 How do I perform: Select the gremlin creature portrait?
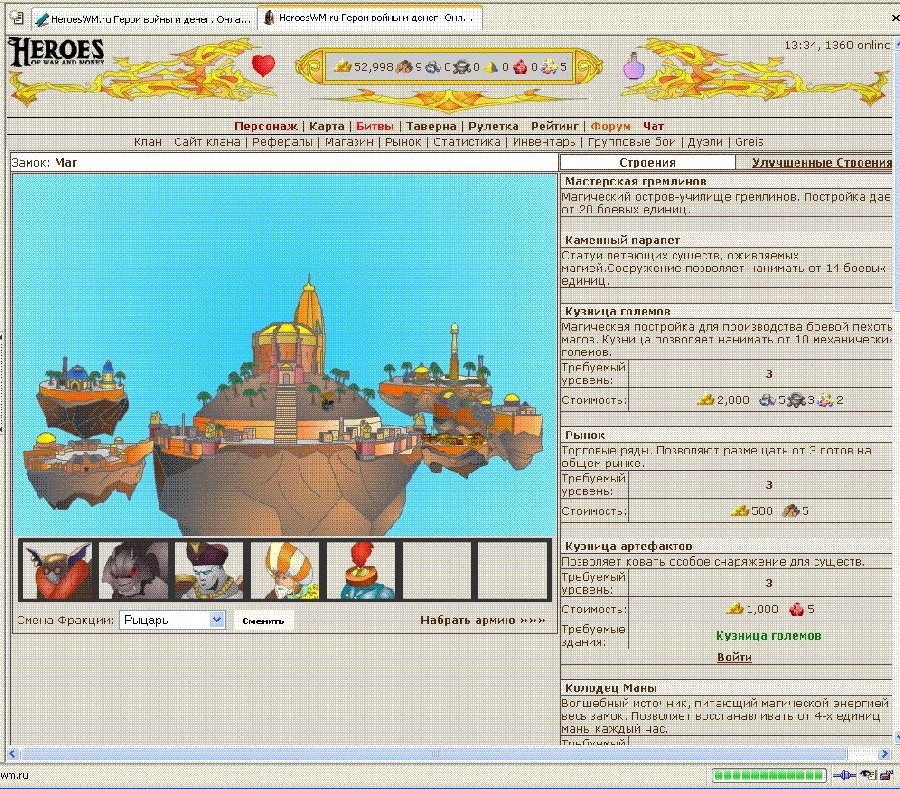56,571
